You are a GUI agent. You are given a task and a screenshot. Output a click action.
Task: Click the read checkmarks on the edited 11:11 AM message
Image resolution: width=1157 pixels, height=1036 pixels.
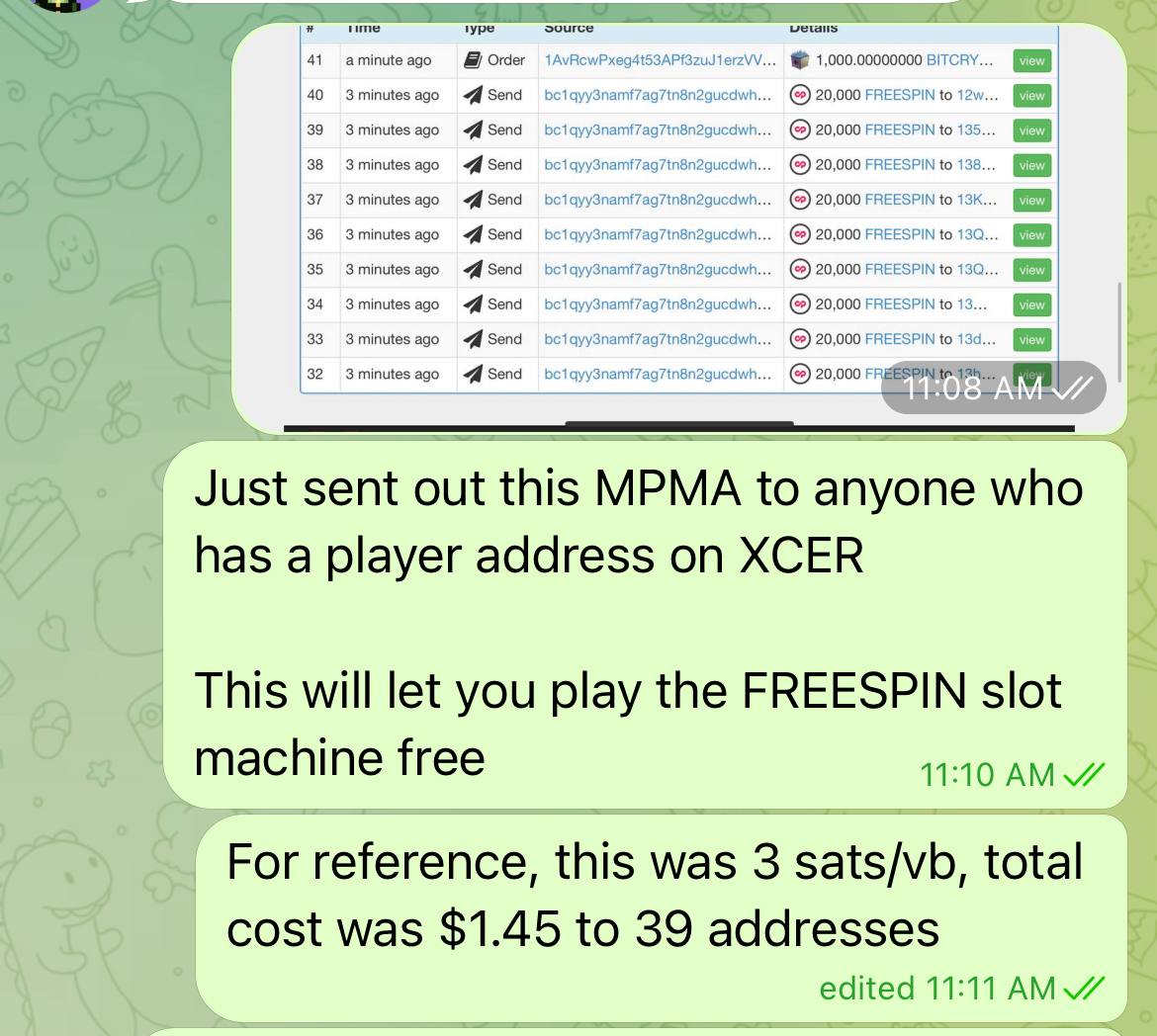point(1084,988)
